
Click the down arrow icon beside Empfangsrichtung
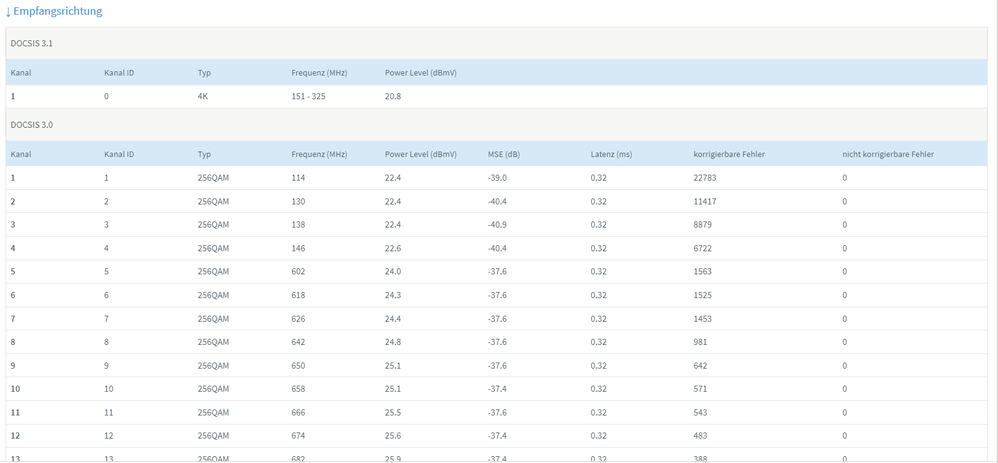pos(8,12)
